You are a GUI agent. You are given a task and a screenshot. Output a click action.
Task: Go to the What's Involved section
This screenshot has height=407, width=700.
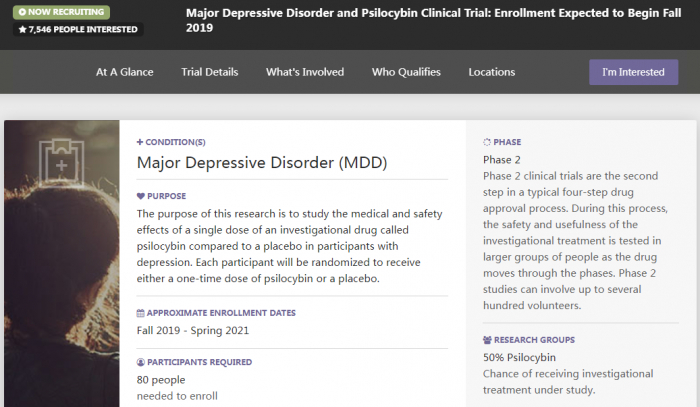[305, 72]
